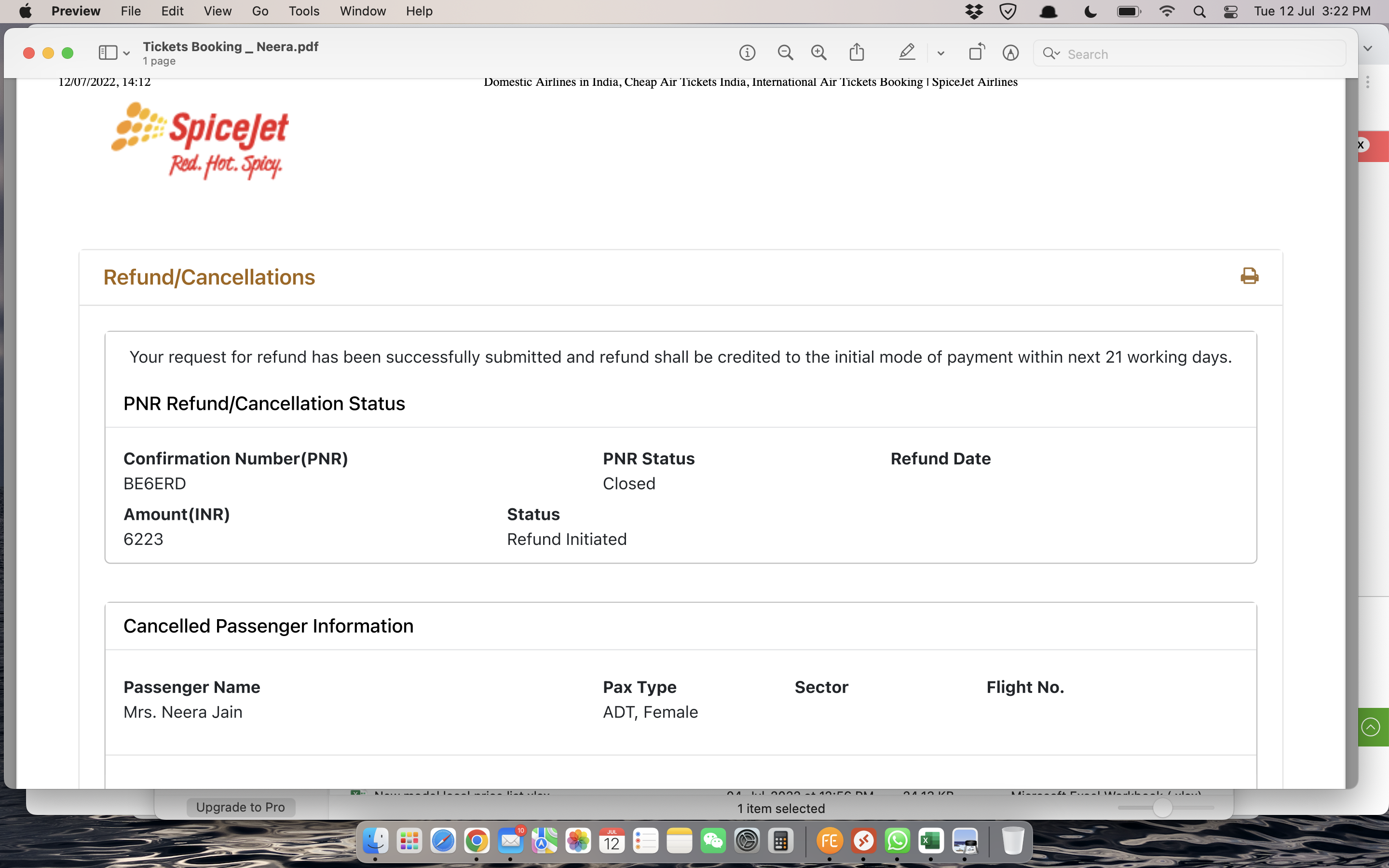Image resolution: width=1389 pixels, height=868 pixels.
Task: Expand the sidebar view options chevron
Action: pyautogui.click(x=126, y=54)
